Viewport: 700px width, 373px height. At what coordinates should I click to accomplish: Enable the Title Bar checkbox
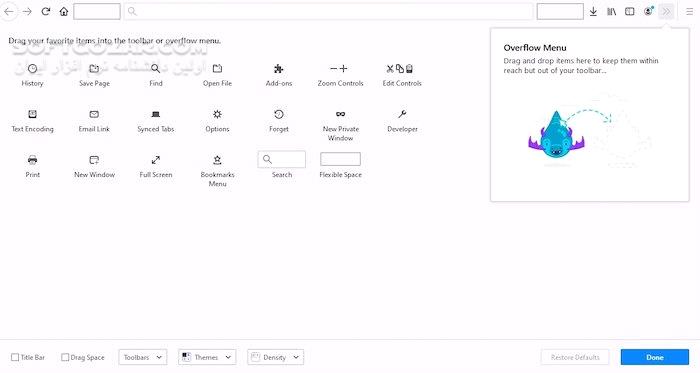[15, 357]
